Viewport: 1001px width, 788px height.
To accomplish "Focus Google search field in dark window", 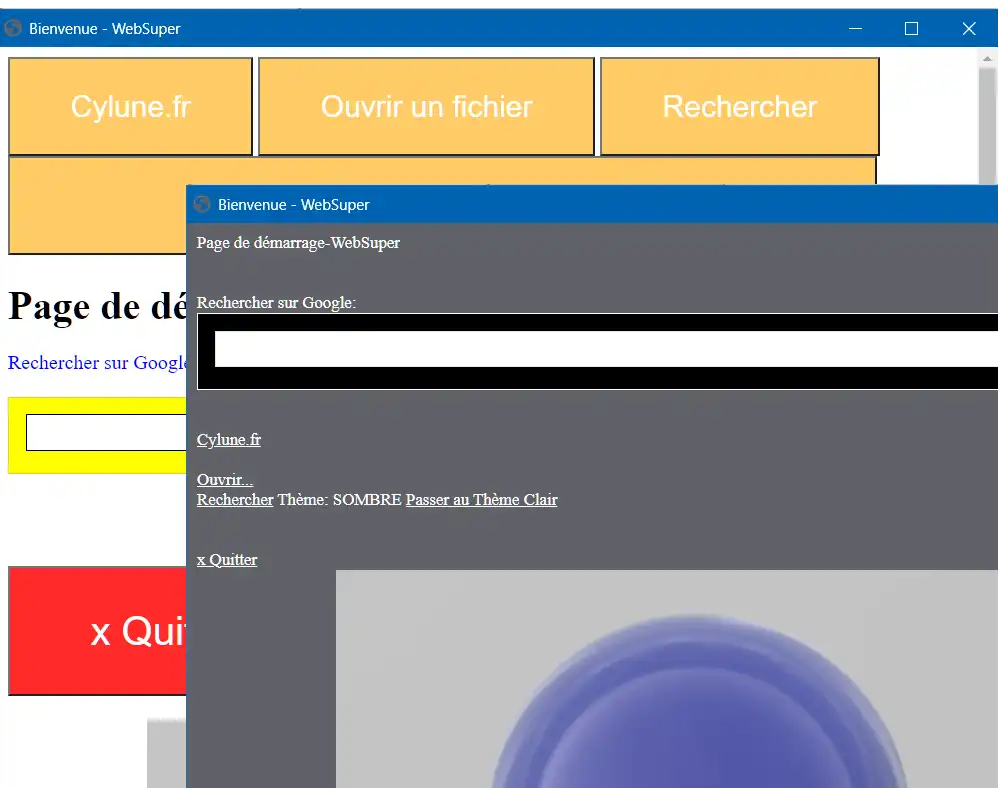I will [x=606, y=349].
